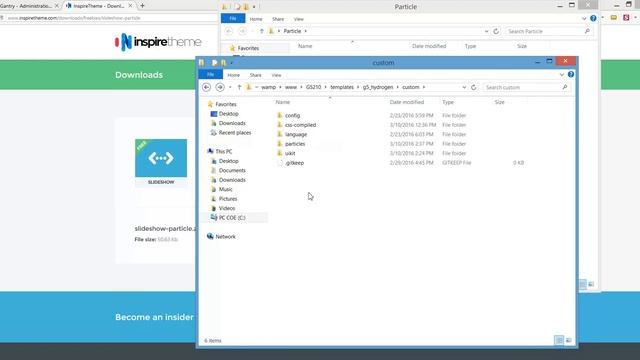This screenshot has width=640, height=360.
Task: Open View tab in custom window
Action: click(276, 75)
